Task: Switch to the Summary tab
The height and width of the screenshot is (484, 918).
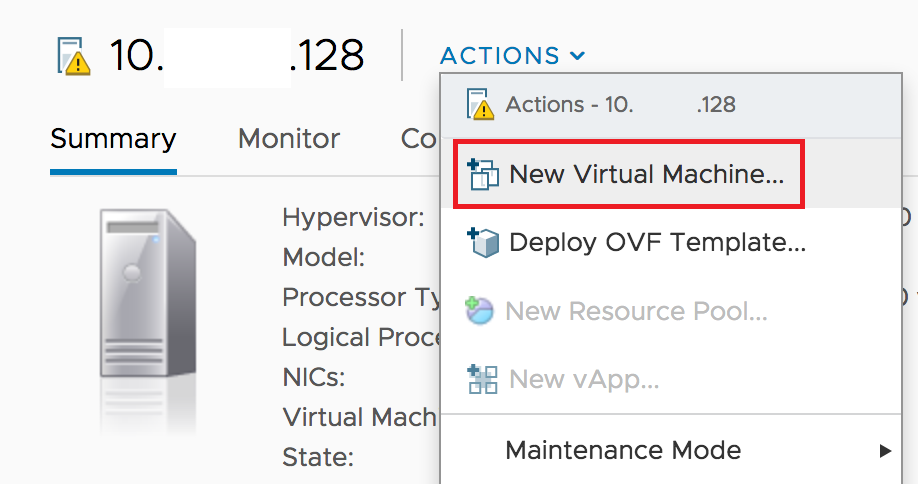Action: click(x=113, y=139)
